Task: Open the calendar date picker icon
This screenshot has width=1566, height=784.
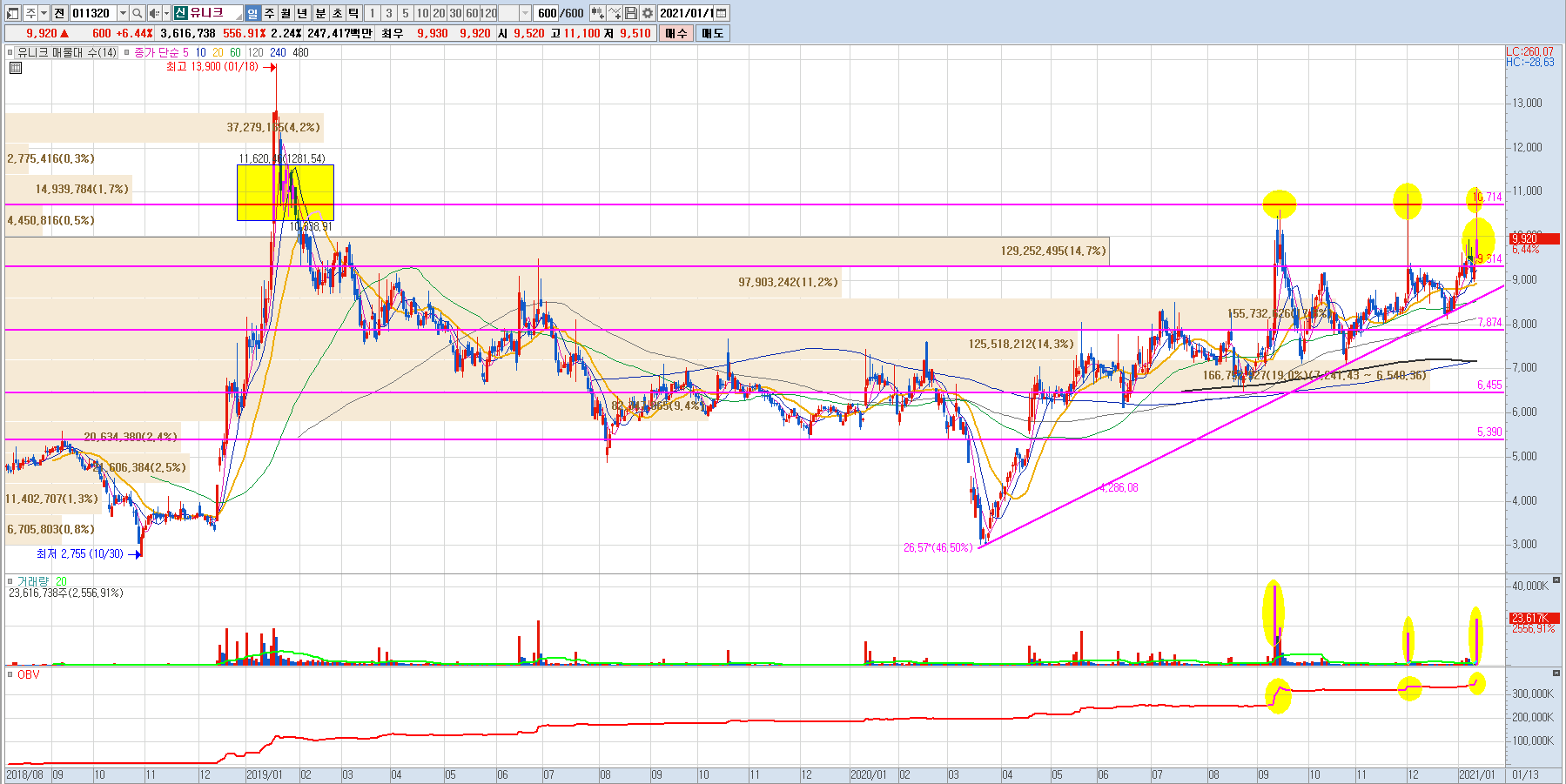Action: coord(721,13)
